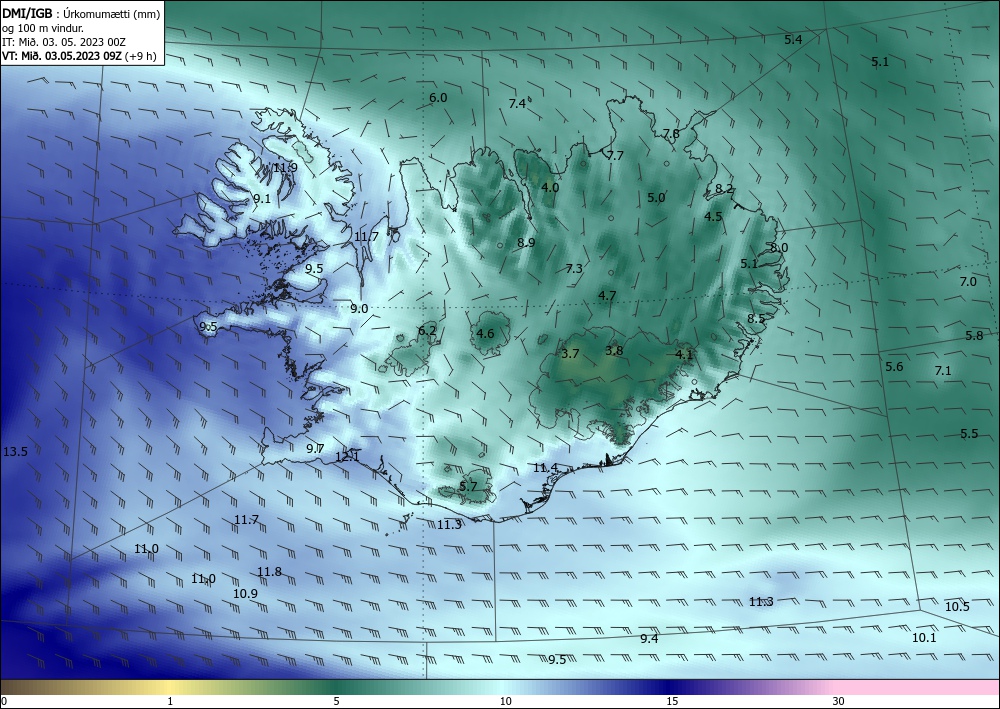The width and height of the screenshot is (1000, 709).
Task: Click the 5.7 value near the south coast
Action: coord(468,486)
